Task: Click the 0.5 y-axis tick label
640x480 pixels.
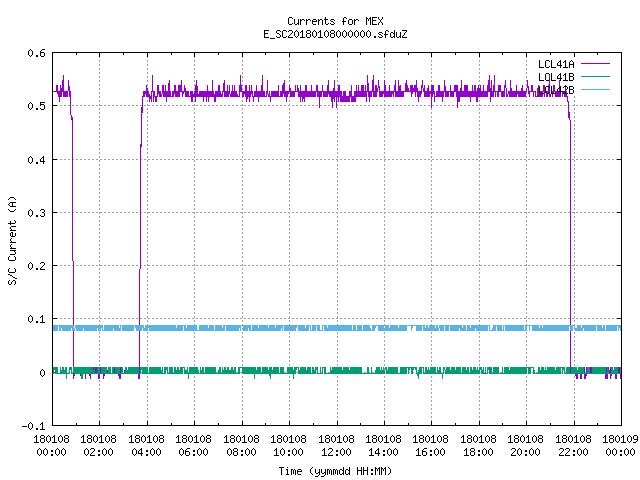Action: 36,106
